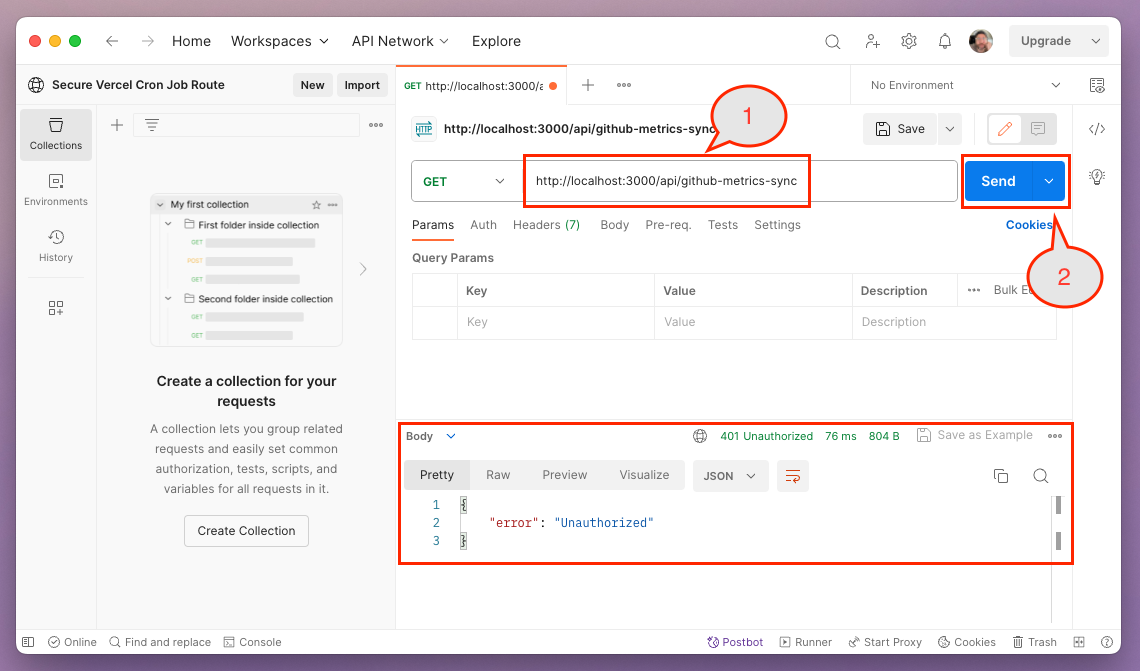The width and height of the screenshot is (1140, 671).
Task: Open the No Environment dropdown
Action: (965, 85)
